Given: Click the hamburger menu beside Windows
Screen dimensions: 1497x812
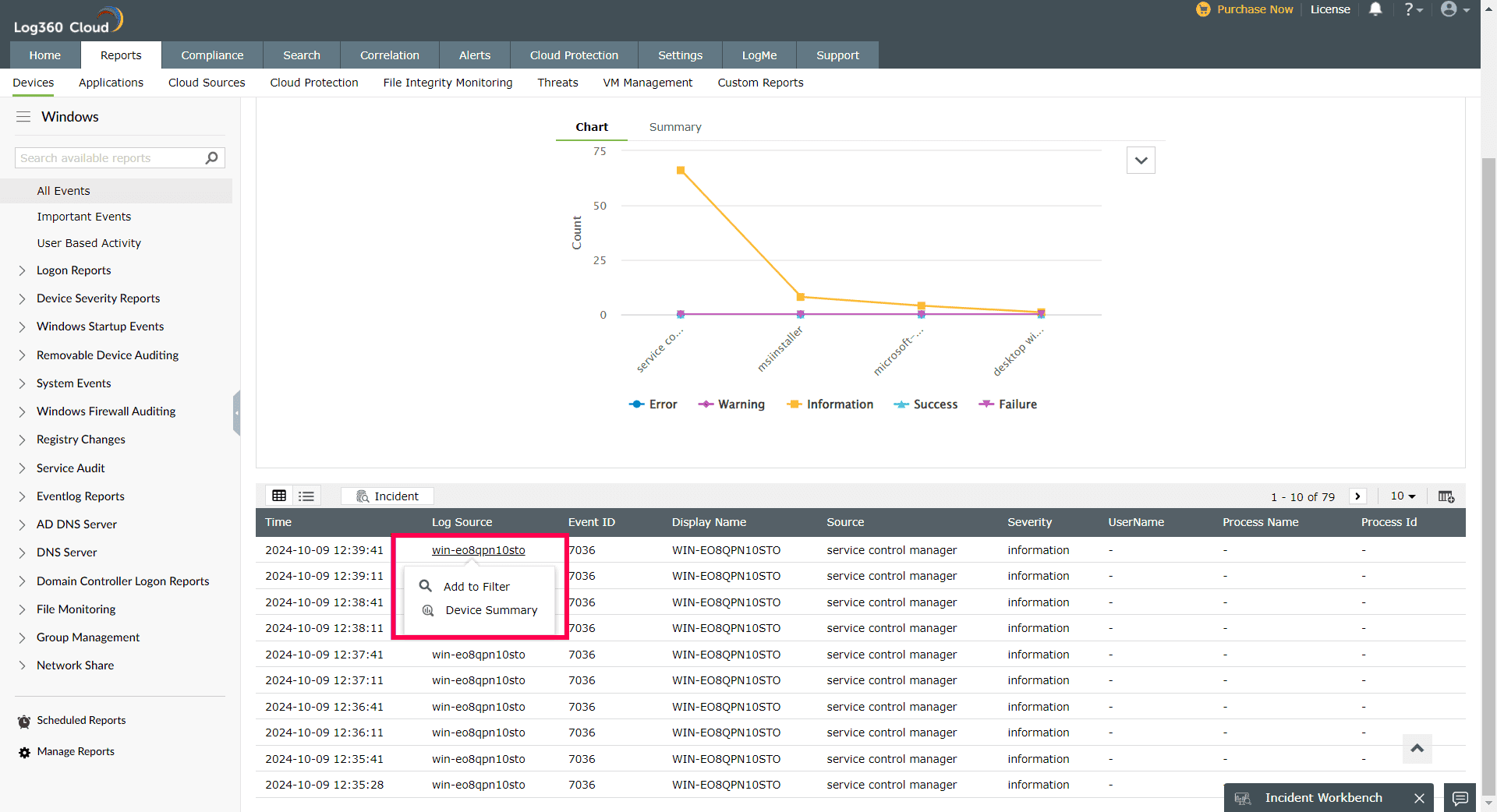Looking at the screenshot, I should coord(23,117).
